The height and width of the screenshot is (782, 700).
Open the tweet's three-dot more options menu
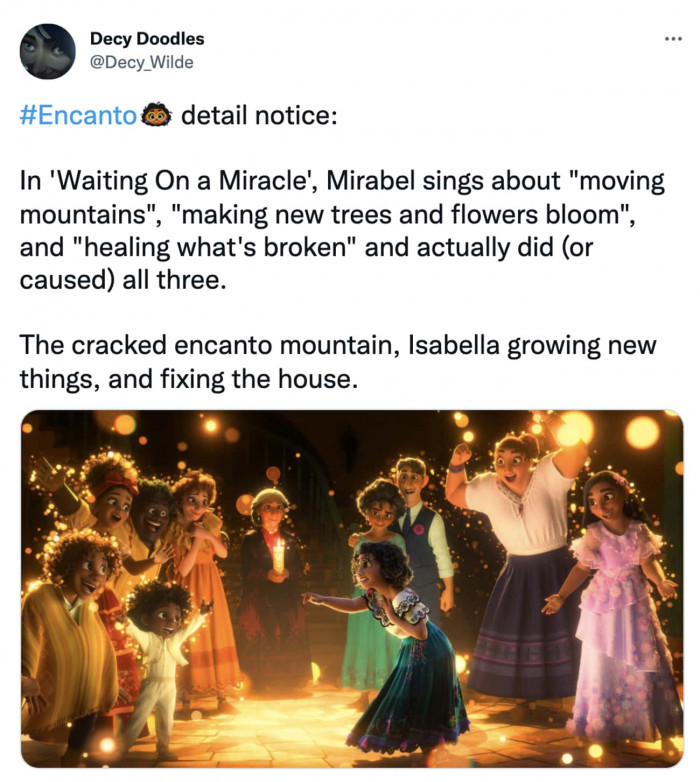tap(669, 39)
